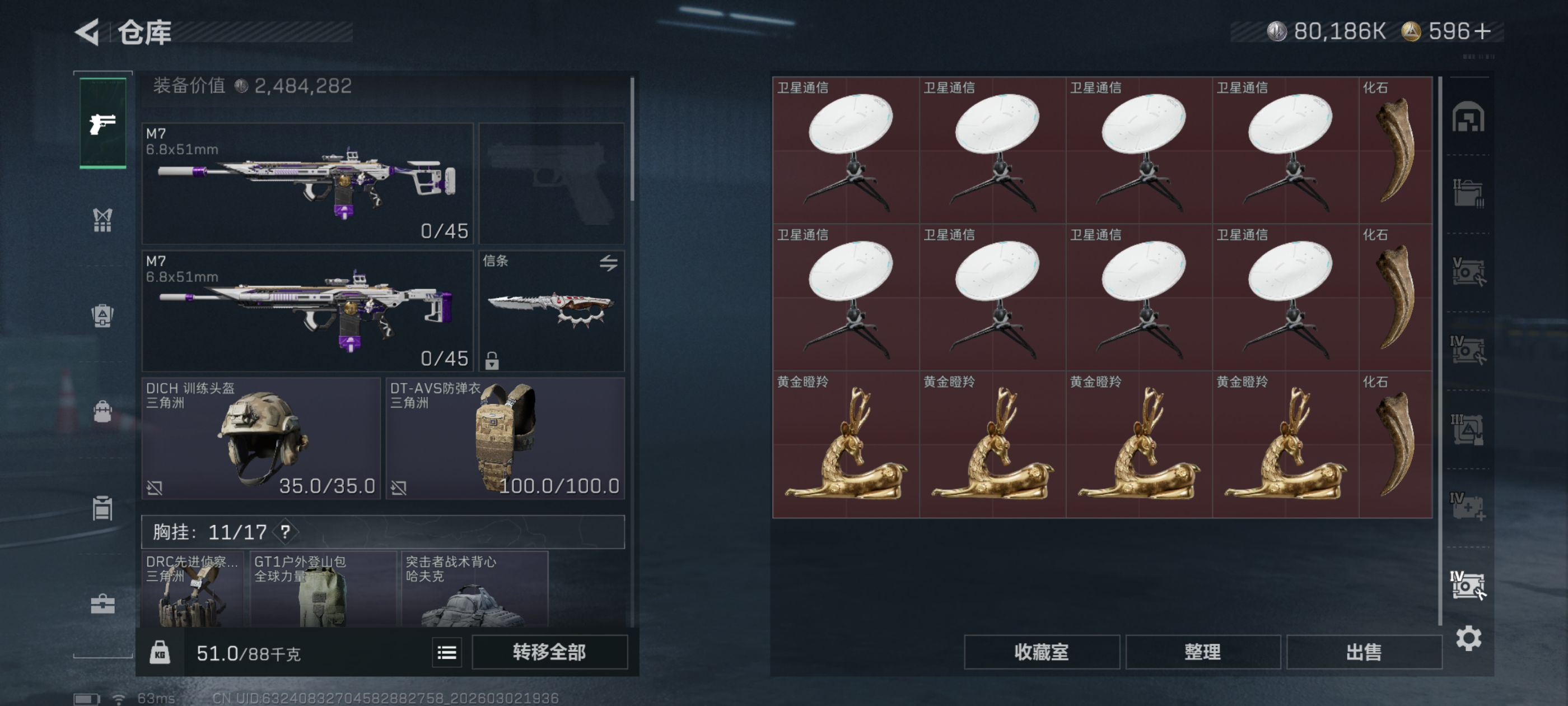
Task: Open the settings gear icon
Action: coord(1468,638)
